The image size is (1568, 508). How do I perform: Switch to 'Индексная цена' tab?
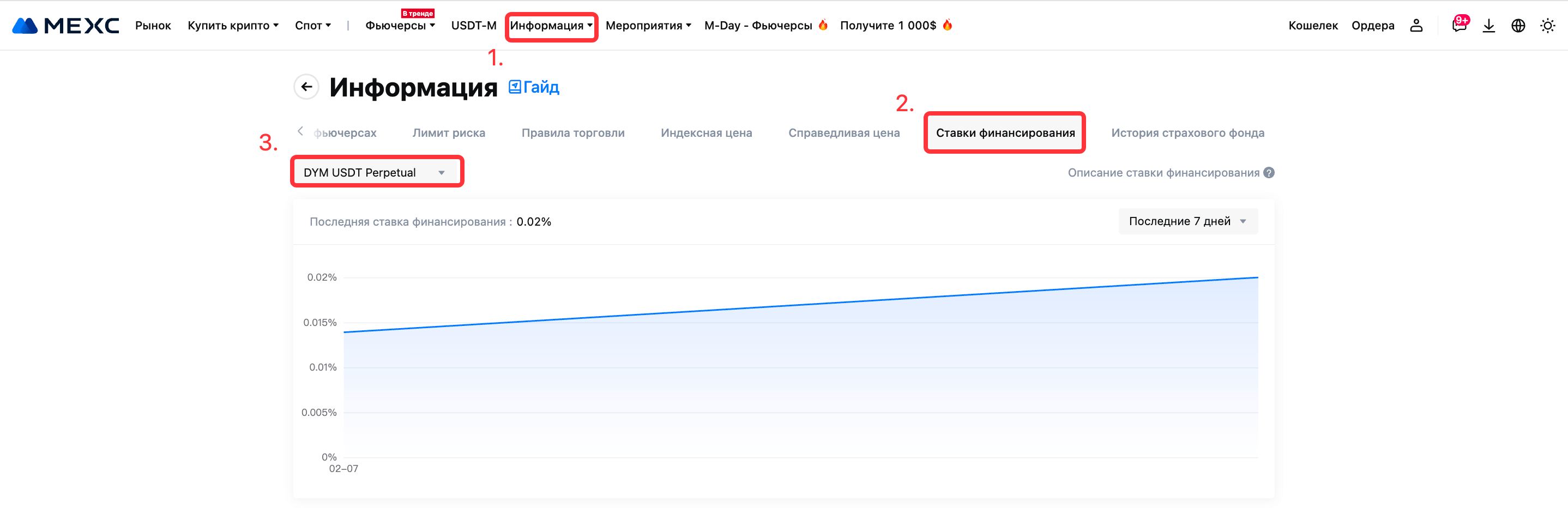pyautogui.click(x=706, y=132)
